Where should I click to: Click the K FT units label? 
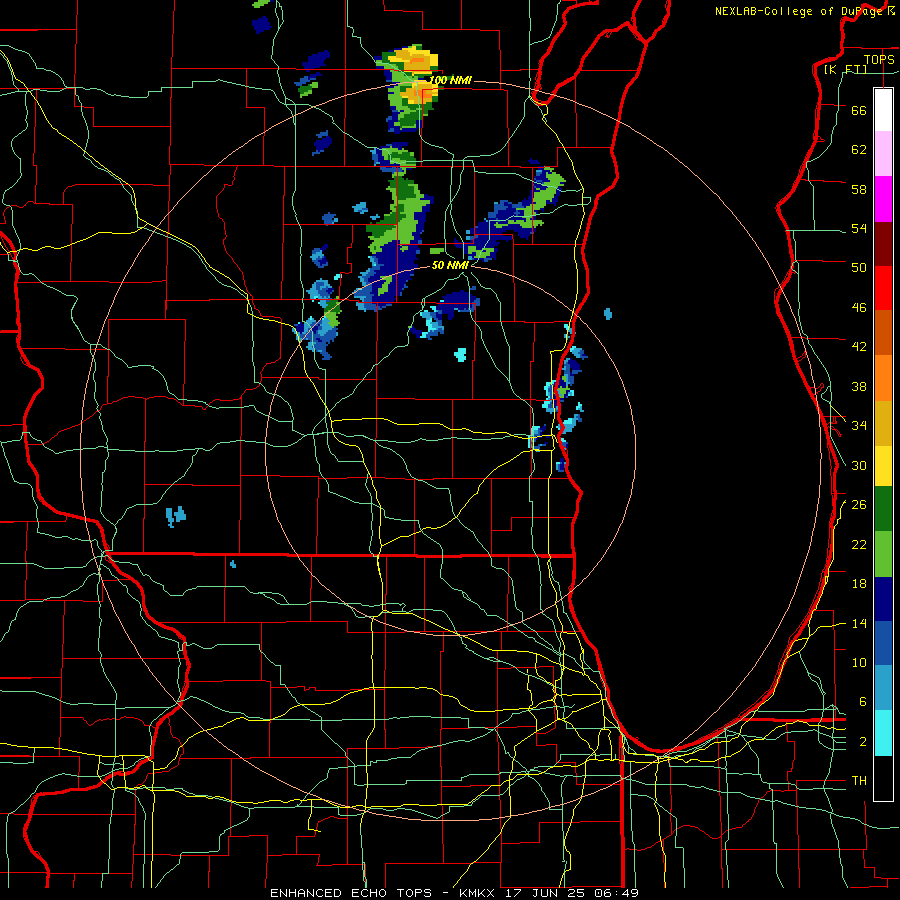[846, 69]
